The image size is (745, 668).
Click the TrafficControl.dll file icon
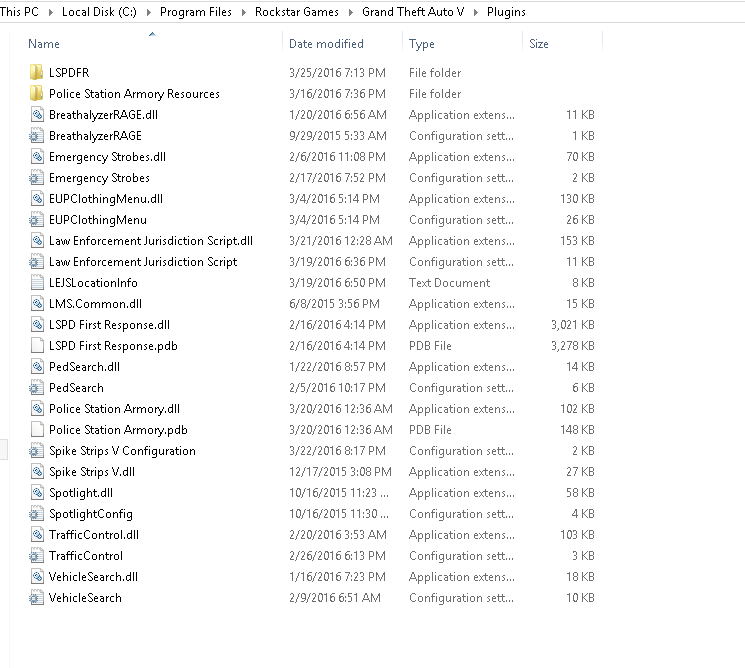pyautogui.click(x=37, y=534)
